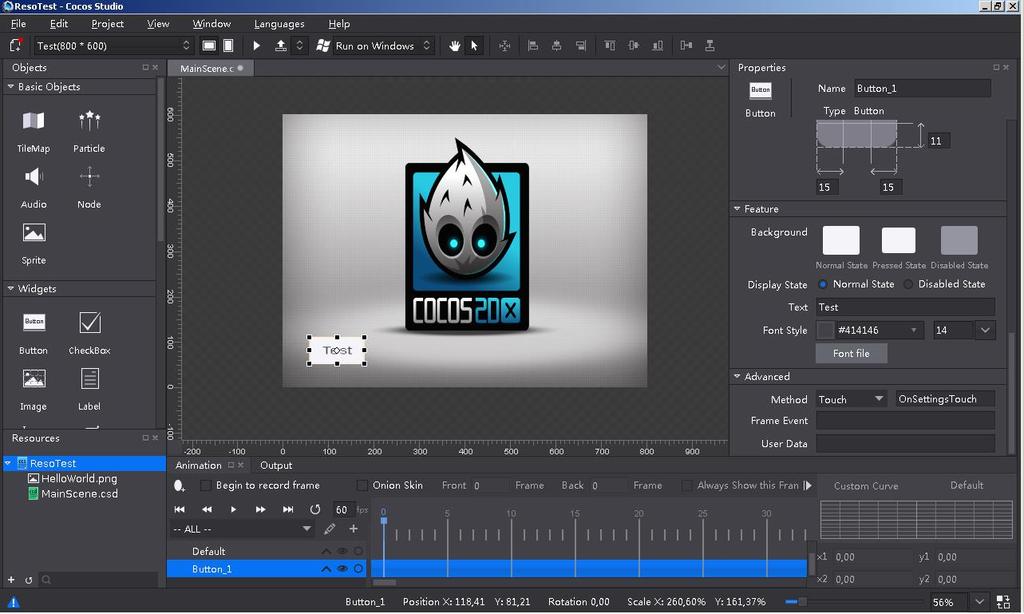Select the Sprite object icon
This screenshot has height=614, width=1024.
coord(34,233)
